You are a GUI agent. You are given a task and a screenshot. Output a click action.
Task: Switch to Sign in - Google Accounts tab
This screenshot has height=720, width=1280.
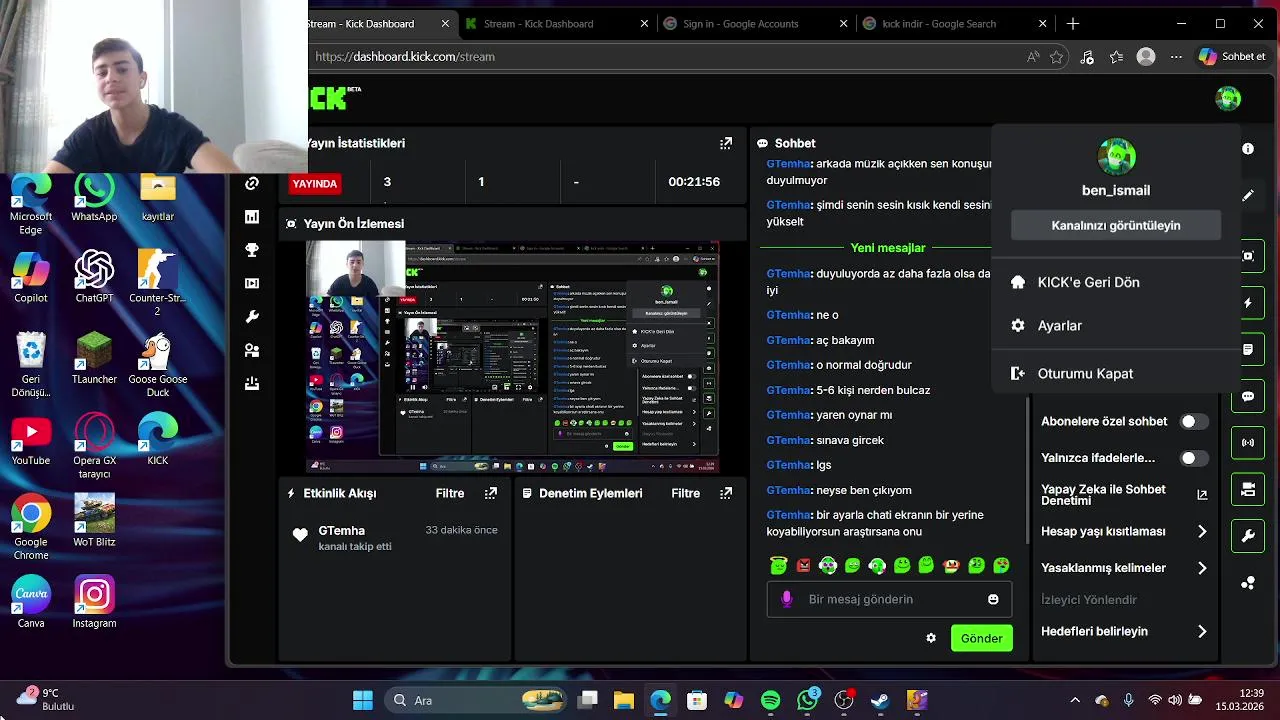pos(757,23)
